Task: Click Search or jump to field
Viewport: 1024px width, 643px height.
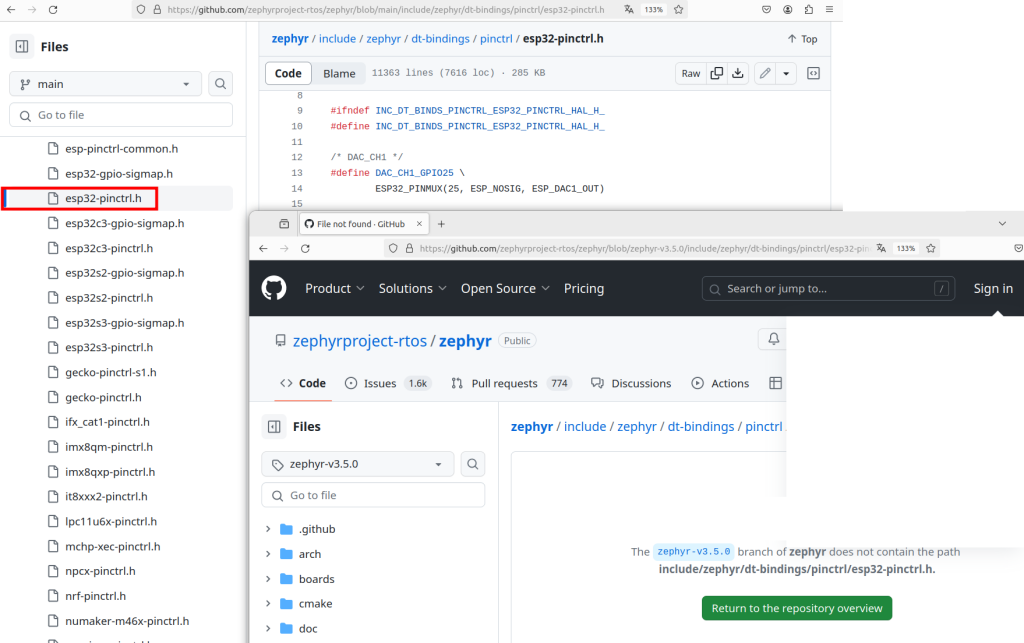Action: tap(828, 289)
